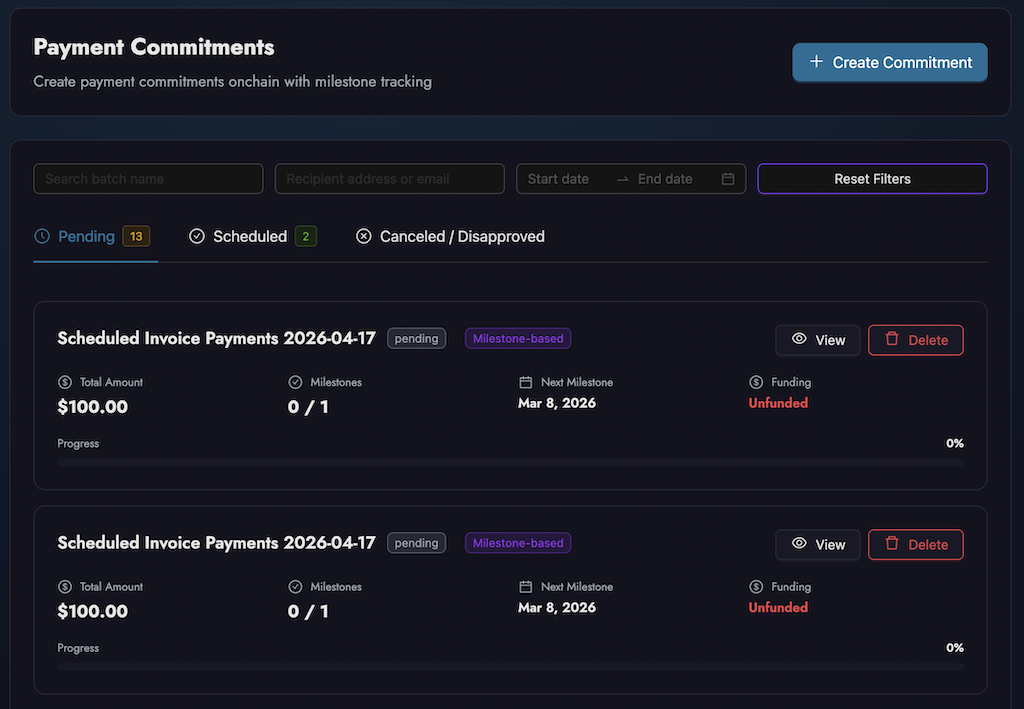Click the 0 / 1 milestones value in second card
Screen dimensions: 1024x709
tap(308, 611)
